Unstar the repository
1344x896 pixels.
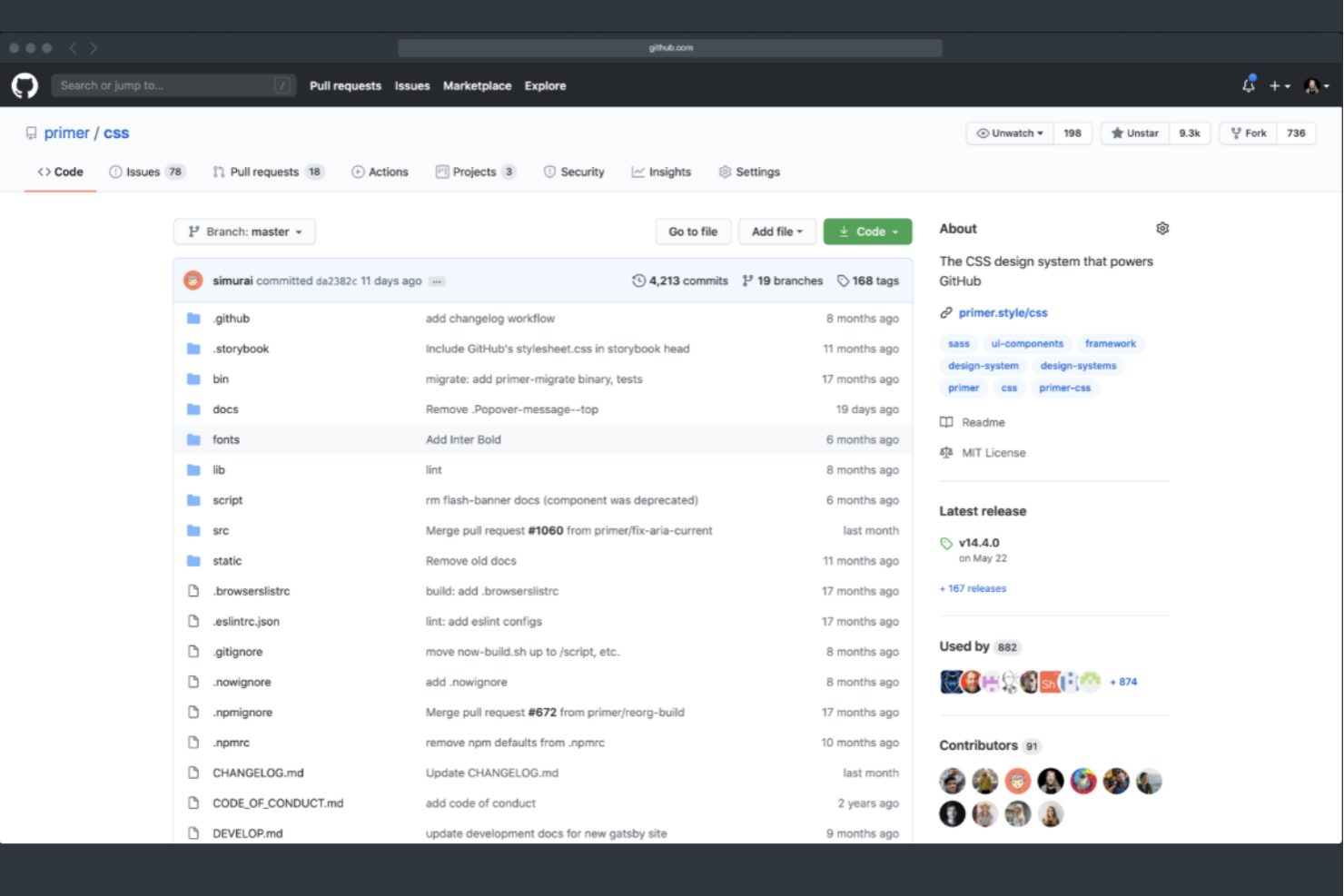click(1133, 133)
